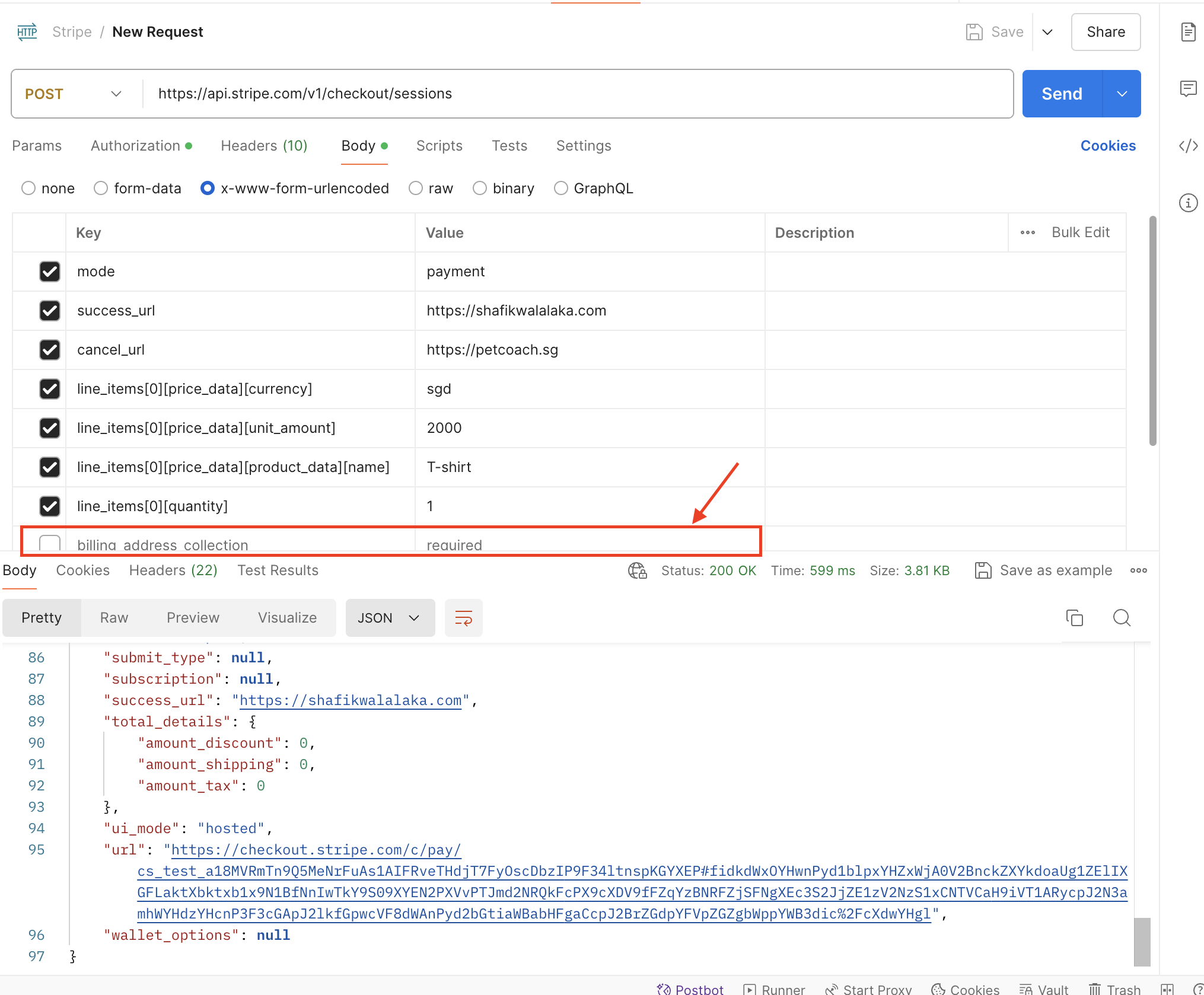This screenshot has height=995, width=1204.
Task: Click the Bulk Edit link
Action: [x=1080, y=232]
